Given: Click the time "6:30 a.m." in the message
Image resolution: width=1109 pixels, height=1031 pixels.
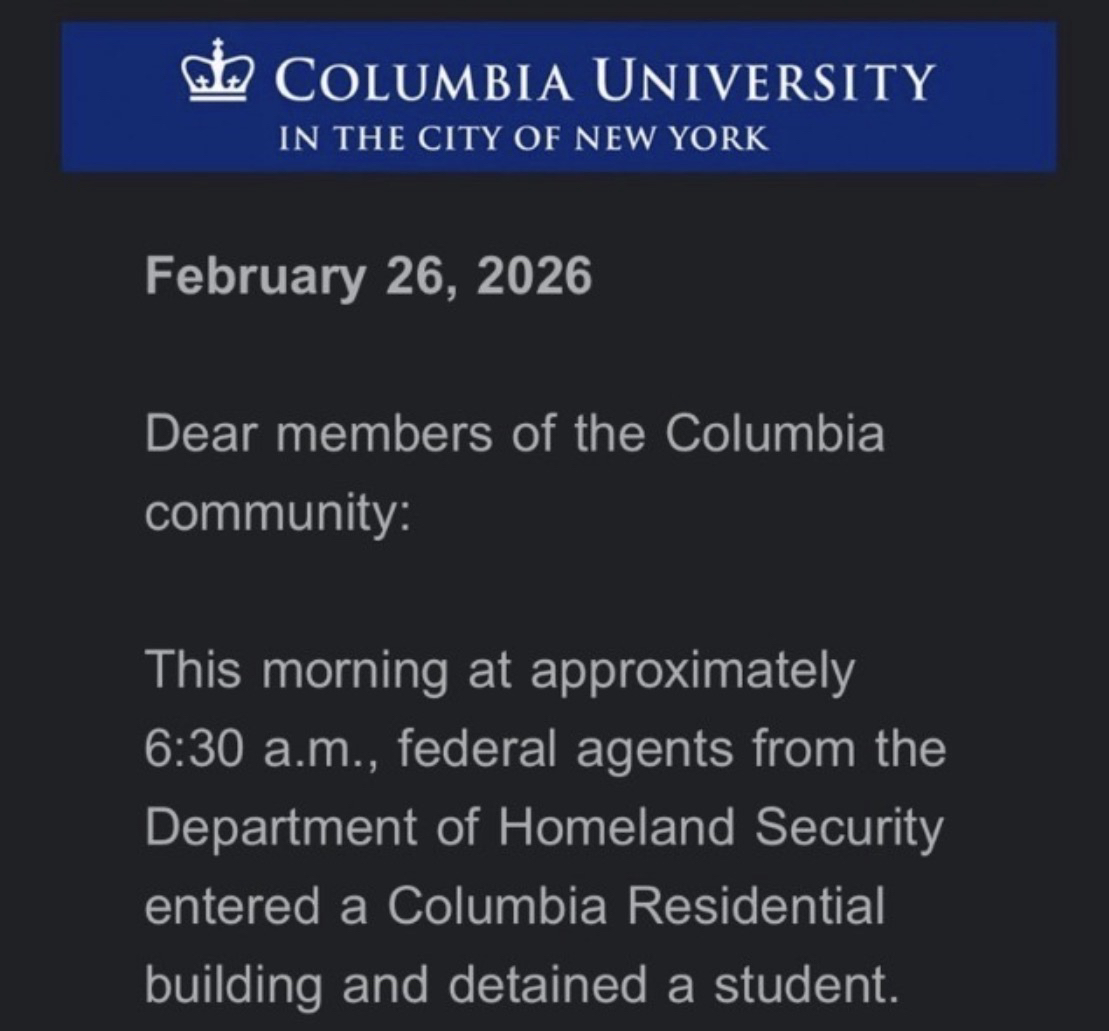Looking at the screenshot, I should (x=262, y=750).
